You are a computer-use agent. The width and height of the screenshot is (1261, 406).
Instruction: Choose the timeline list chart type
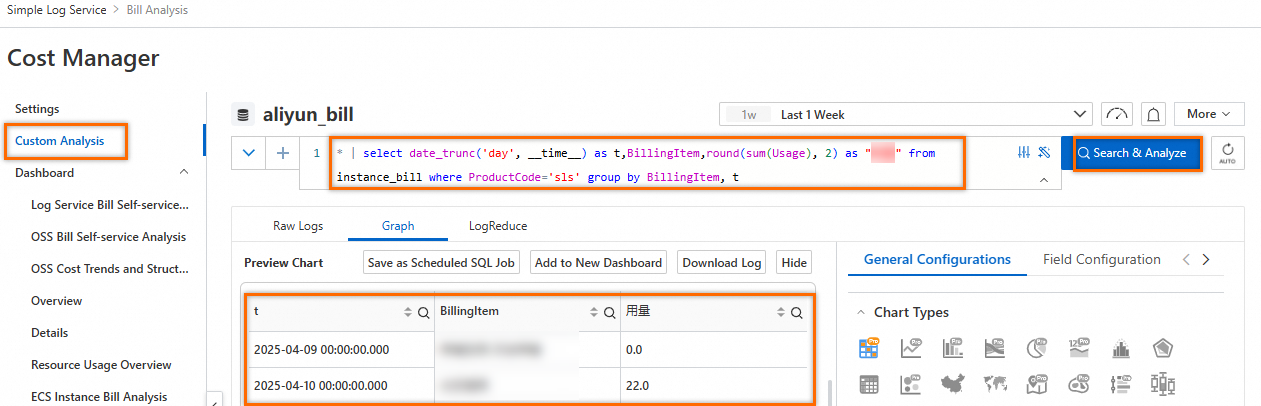(x=1120, y=384)
